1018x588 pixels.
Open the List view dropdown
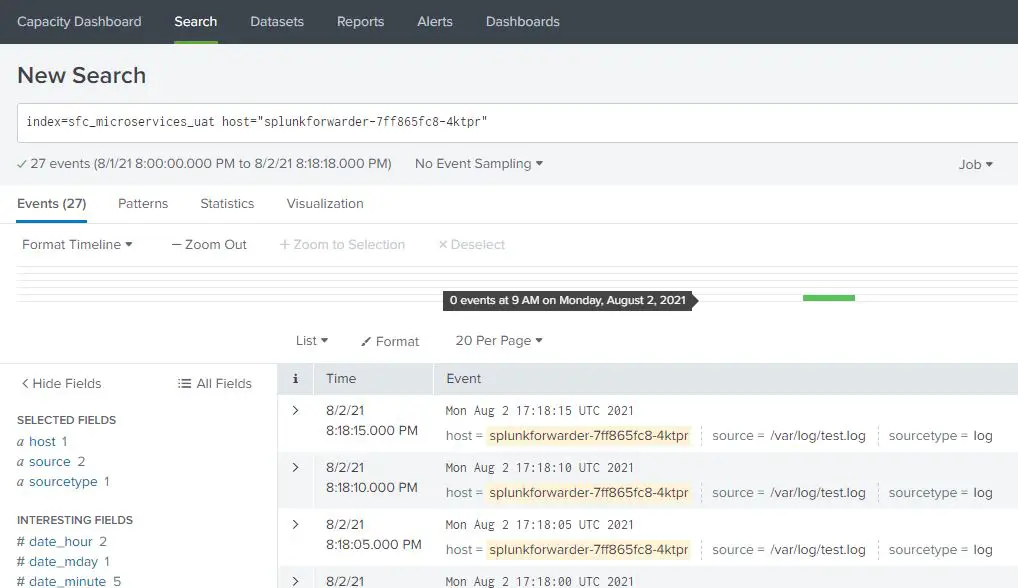tap(312, 341)
